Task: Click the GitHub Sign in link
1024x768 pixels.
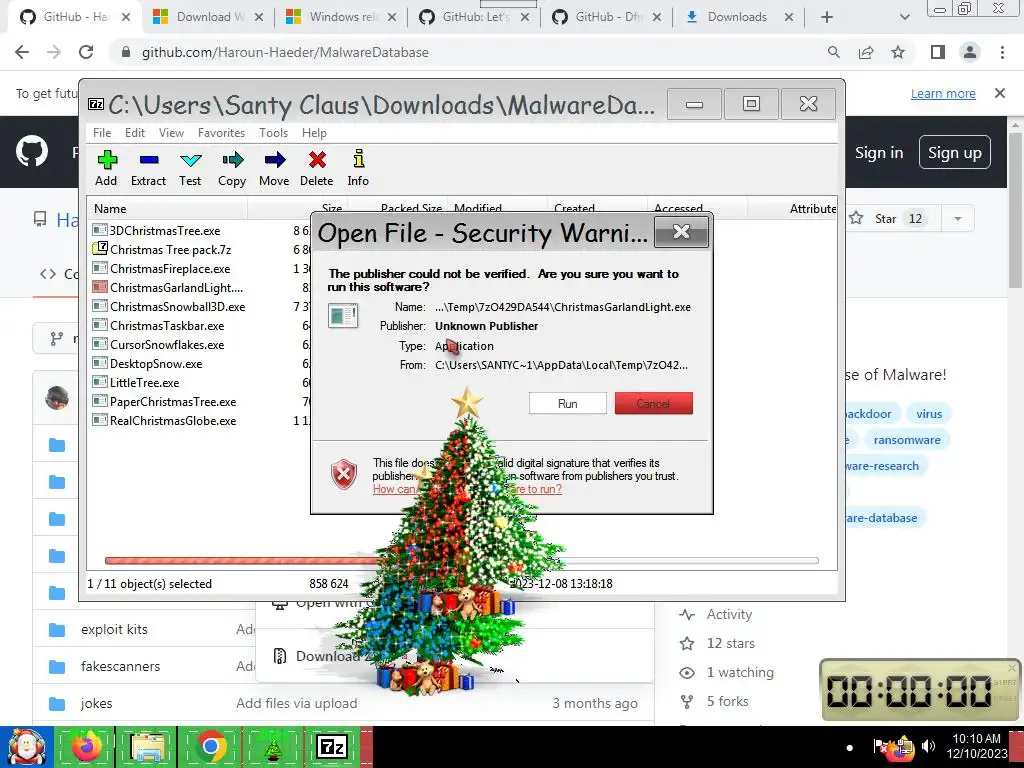Action: [878, 153]
